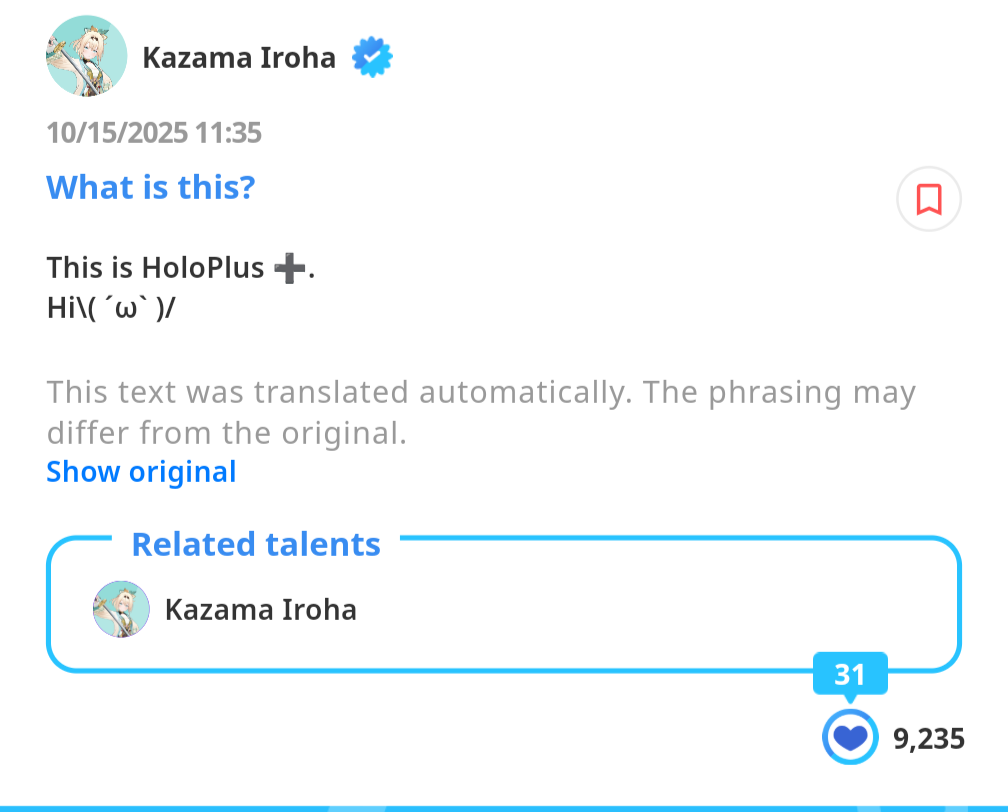
Task: Show the original untranslated text
Action: coord(141,472)
